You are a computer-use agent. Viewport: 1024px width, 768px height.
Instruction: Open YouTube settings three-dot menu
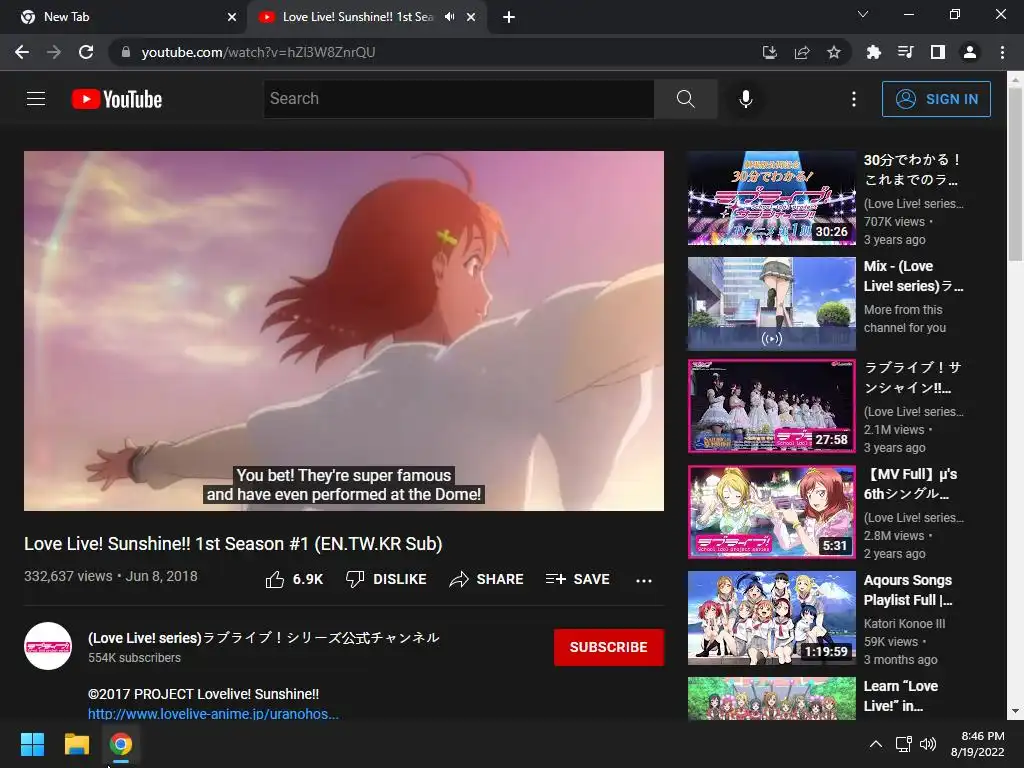pos(854,99)
